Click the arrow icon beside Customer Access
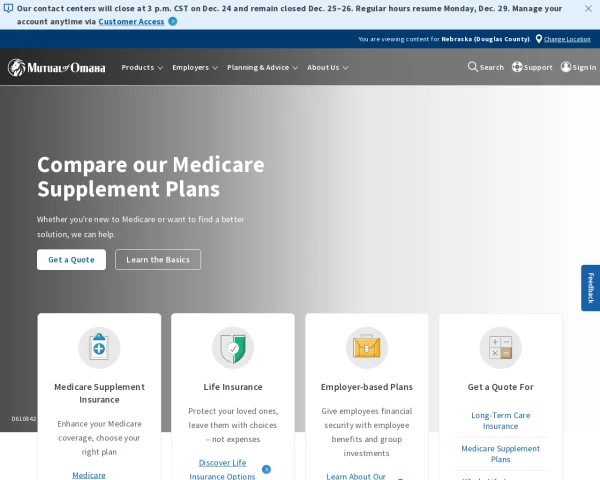The width and height of the screenshot is (600, 480). pos(173,21)
